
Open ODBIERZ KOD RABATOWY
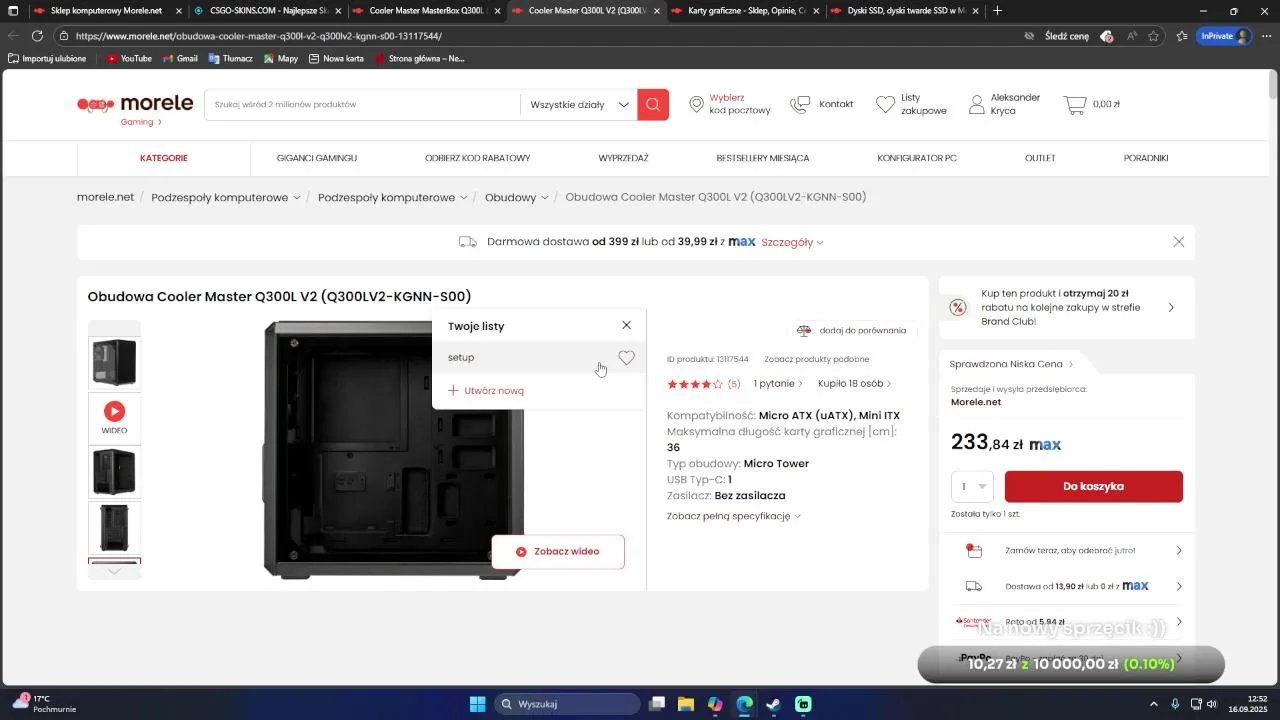tap(478, 158)
